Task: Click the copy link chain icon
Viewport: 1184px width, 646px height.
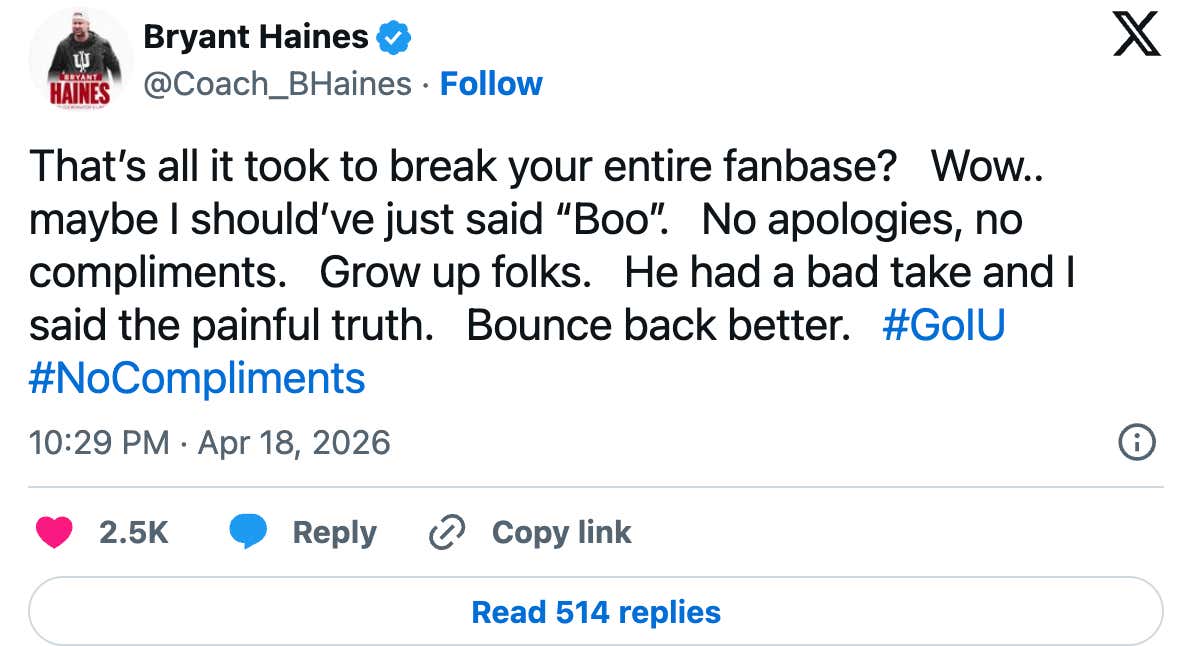Action: point(447,532)
